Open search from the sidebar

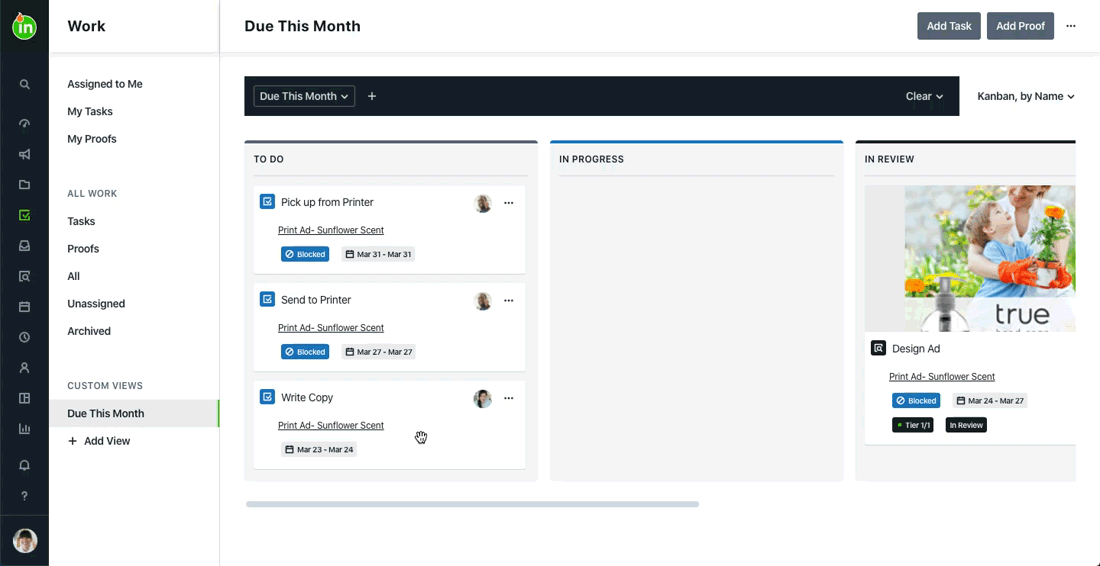tap(25, 85)
